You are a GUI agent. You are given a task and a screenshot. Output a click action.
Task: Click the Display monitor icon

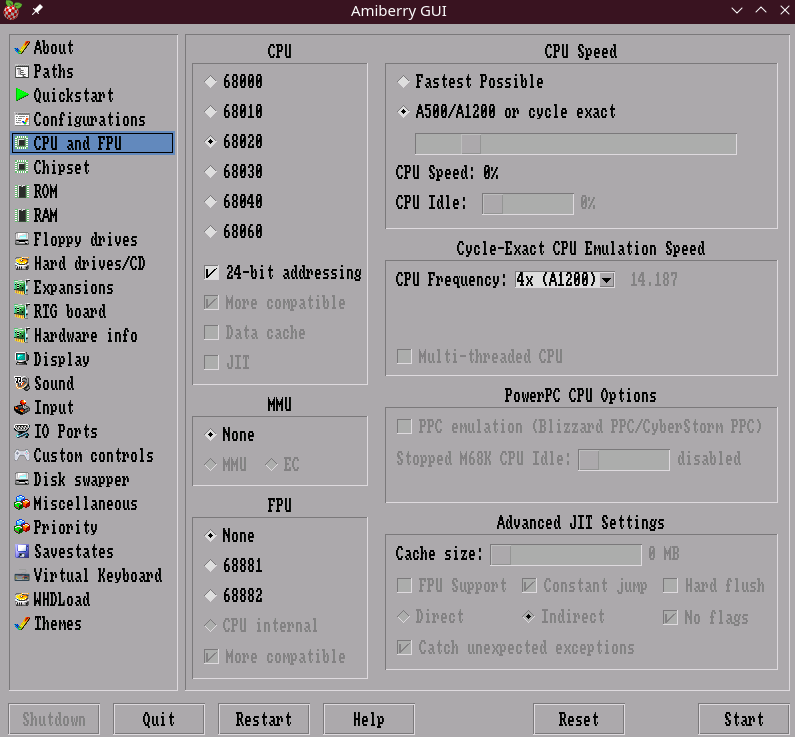tap(22, 359)
